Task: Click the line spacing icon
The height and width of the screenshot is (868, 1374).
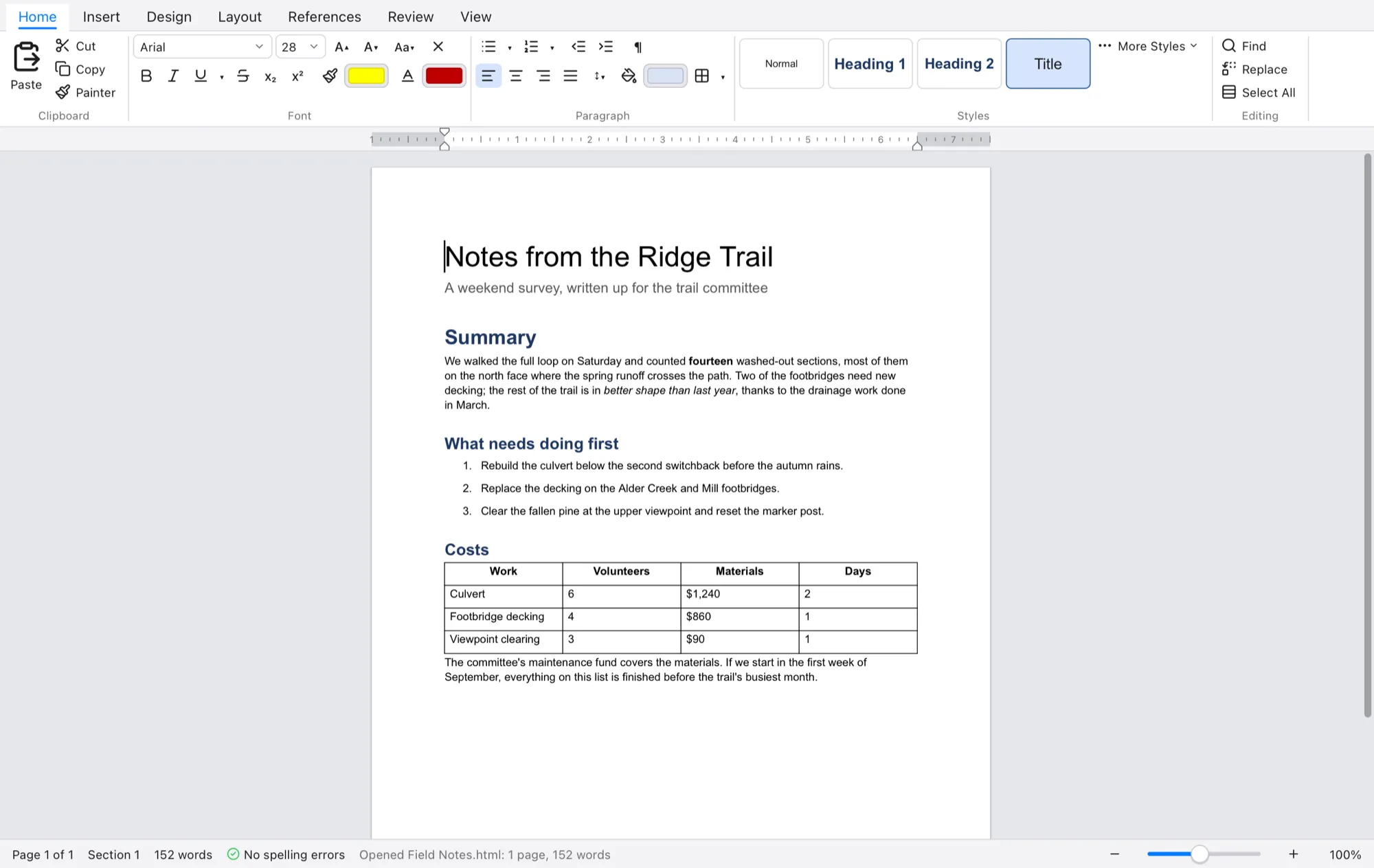Action: (x=599, y=76)
